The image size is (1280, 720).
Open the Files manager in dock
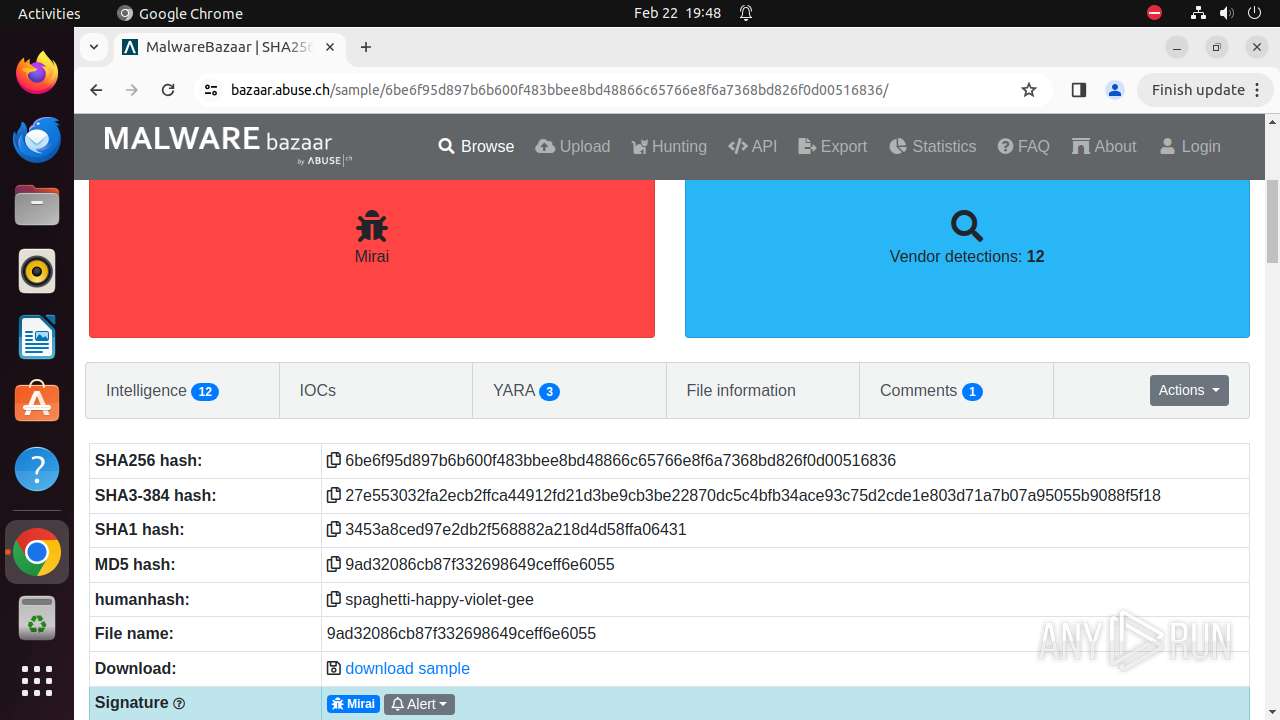tap(37, 205)
